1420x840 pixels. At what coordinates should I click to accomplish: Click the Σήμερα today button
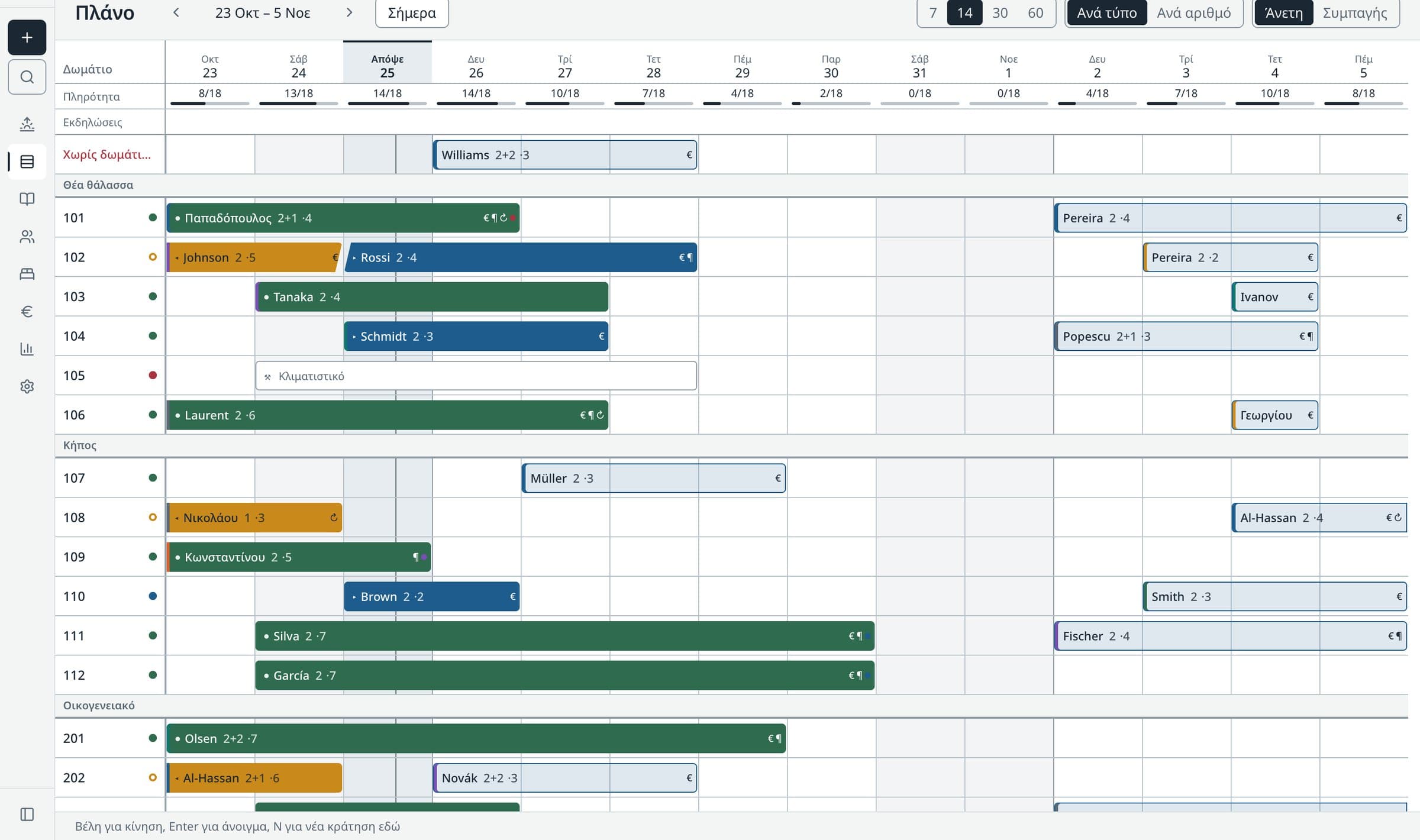412,13
